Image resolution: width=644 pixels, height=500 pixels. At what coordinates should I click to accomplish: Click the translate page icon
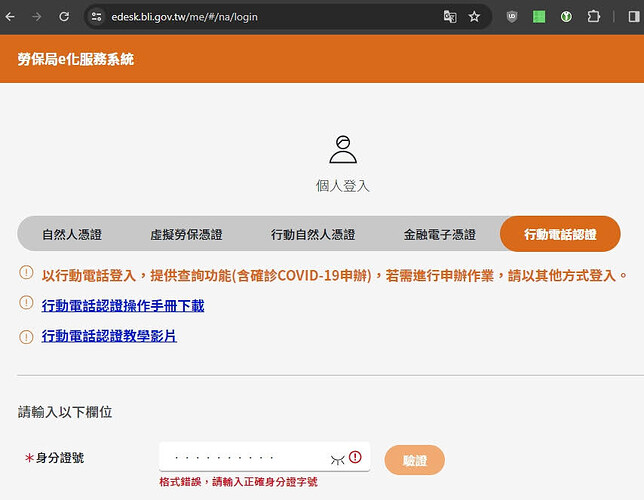coord(450,17)
